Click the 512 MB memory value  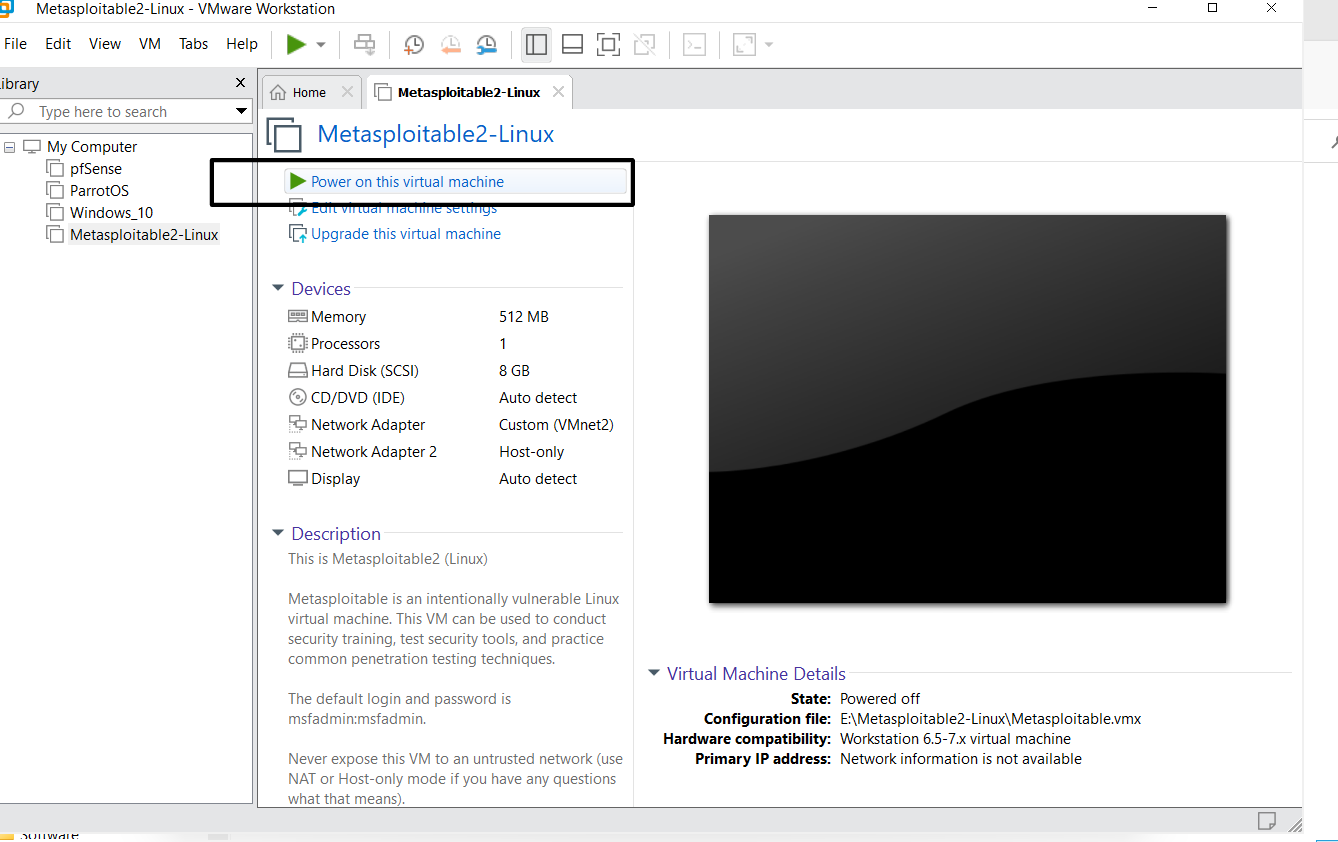[524, 317]
